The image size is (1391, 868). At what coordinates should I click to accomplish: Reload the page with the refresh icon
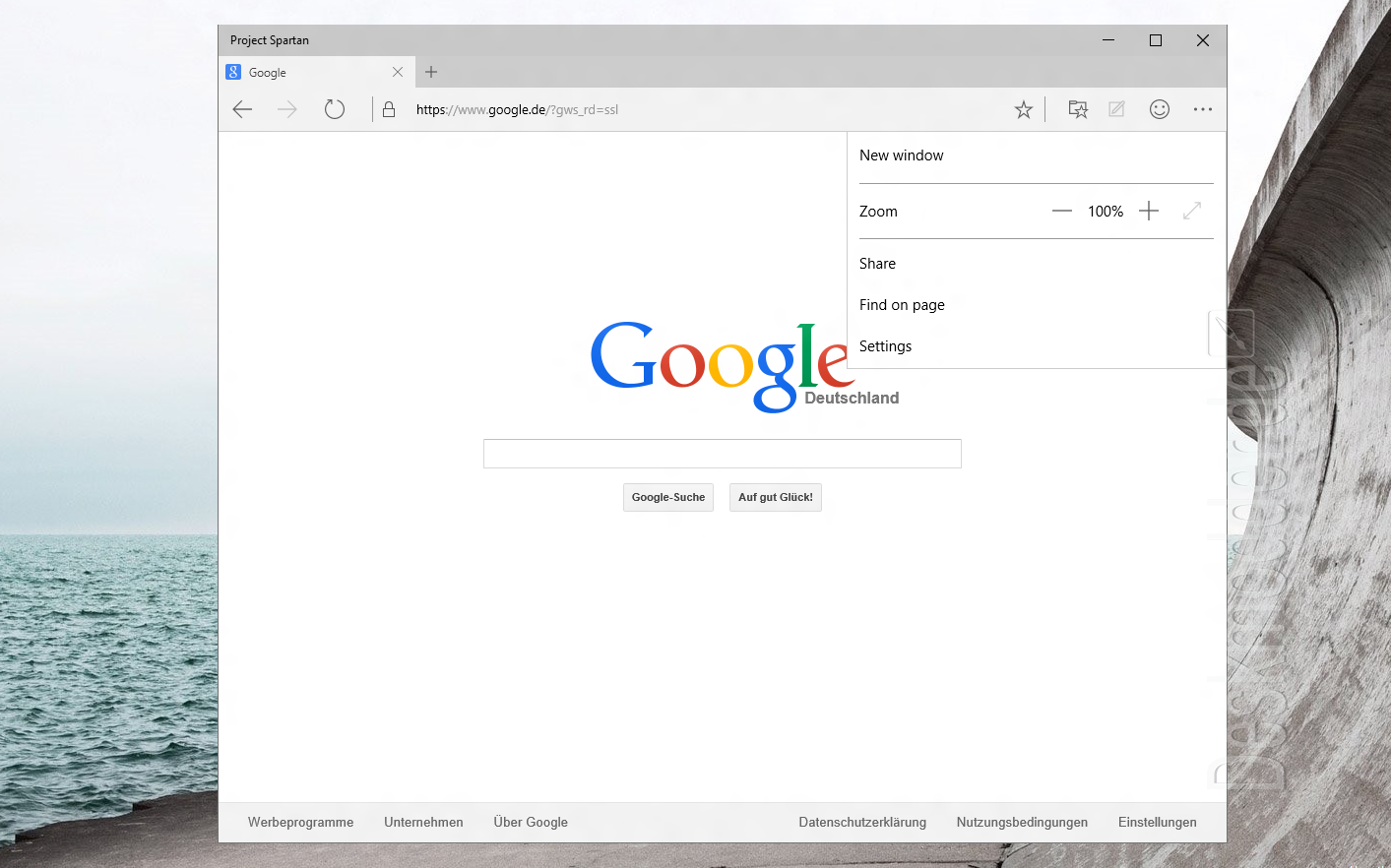335,109
